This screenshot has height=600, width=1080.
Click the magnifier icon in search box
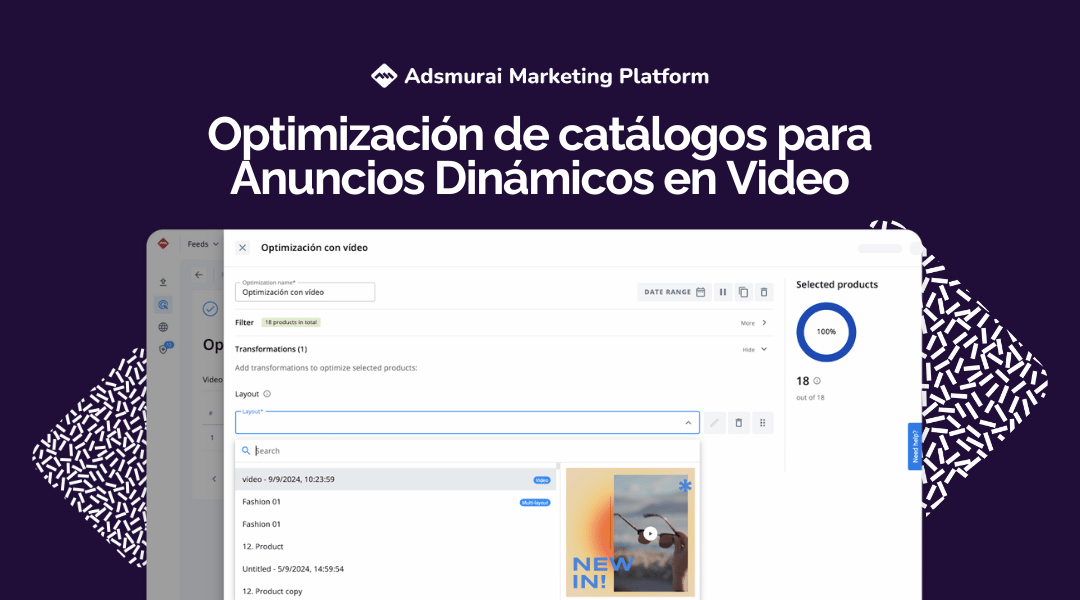click(245, 451)
